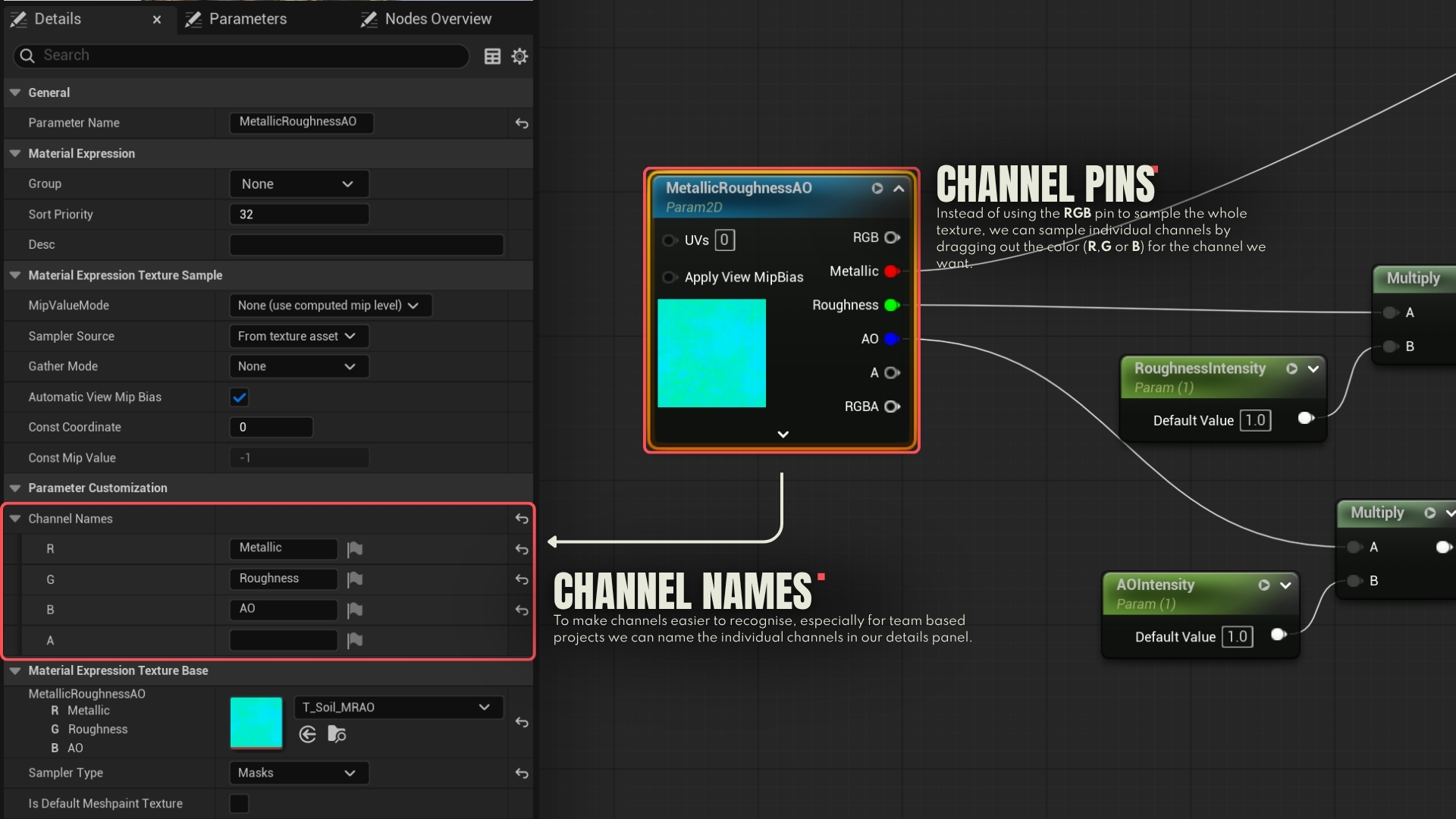Use selected asset from Content Browser icon
Screen dimensions: 1456x819
click(x=307, y=734)
